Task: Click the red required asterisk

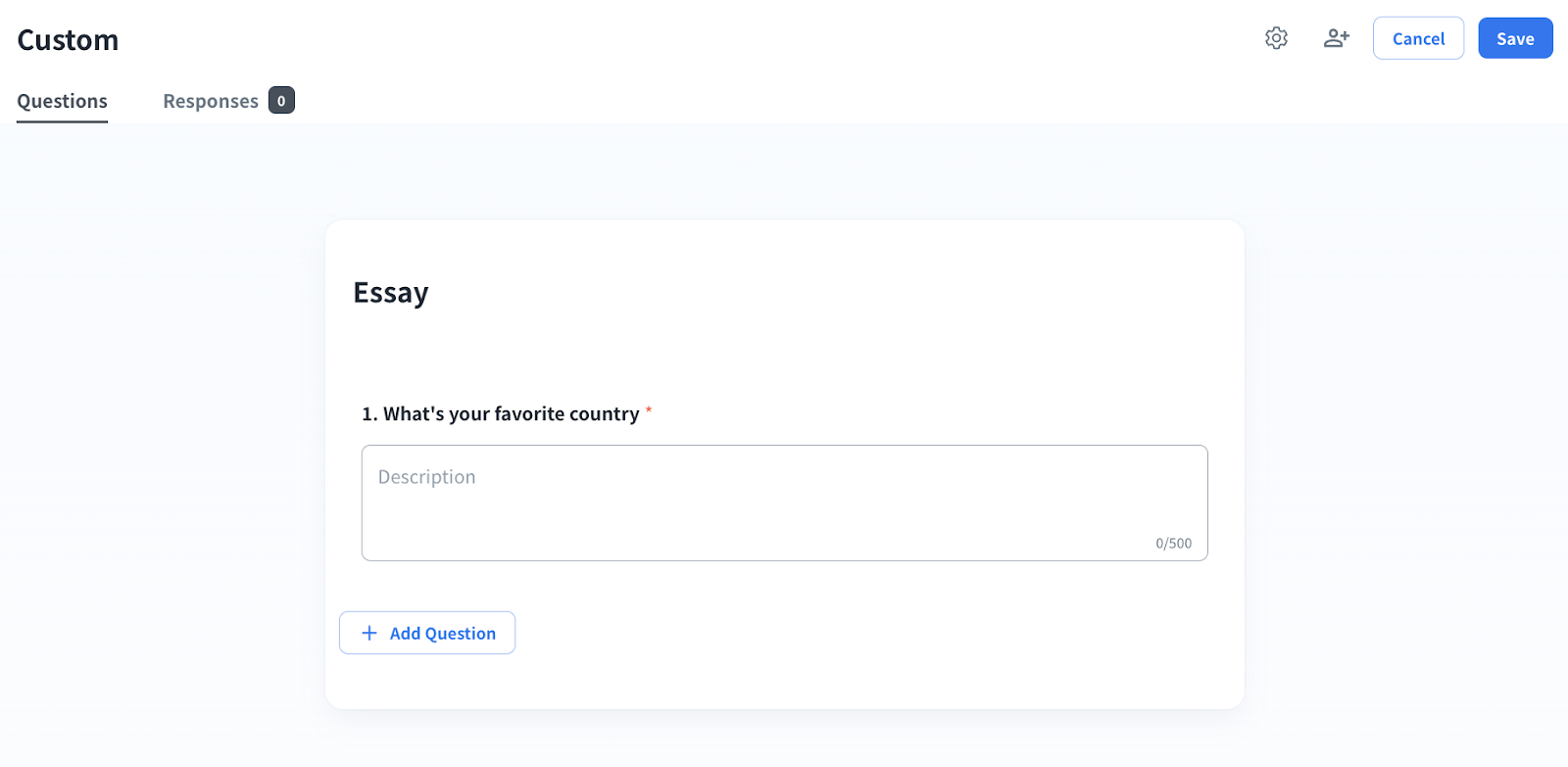Action: pos(649,410)
